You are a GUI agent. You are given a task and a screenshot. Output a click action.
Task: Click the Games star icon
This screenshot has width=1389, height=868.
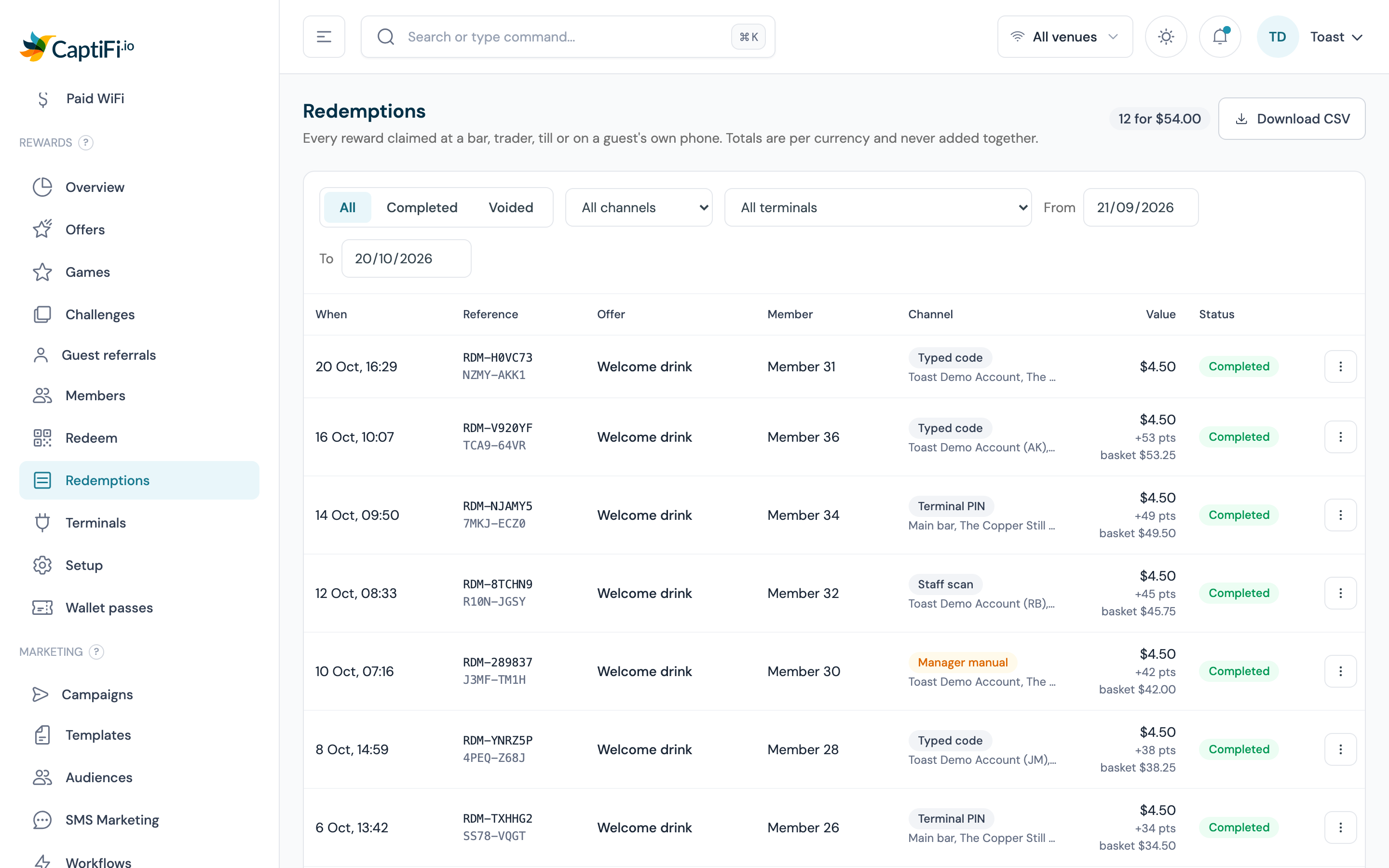42,272
